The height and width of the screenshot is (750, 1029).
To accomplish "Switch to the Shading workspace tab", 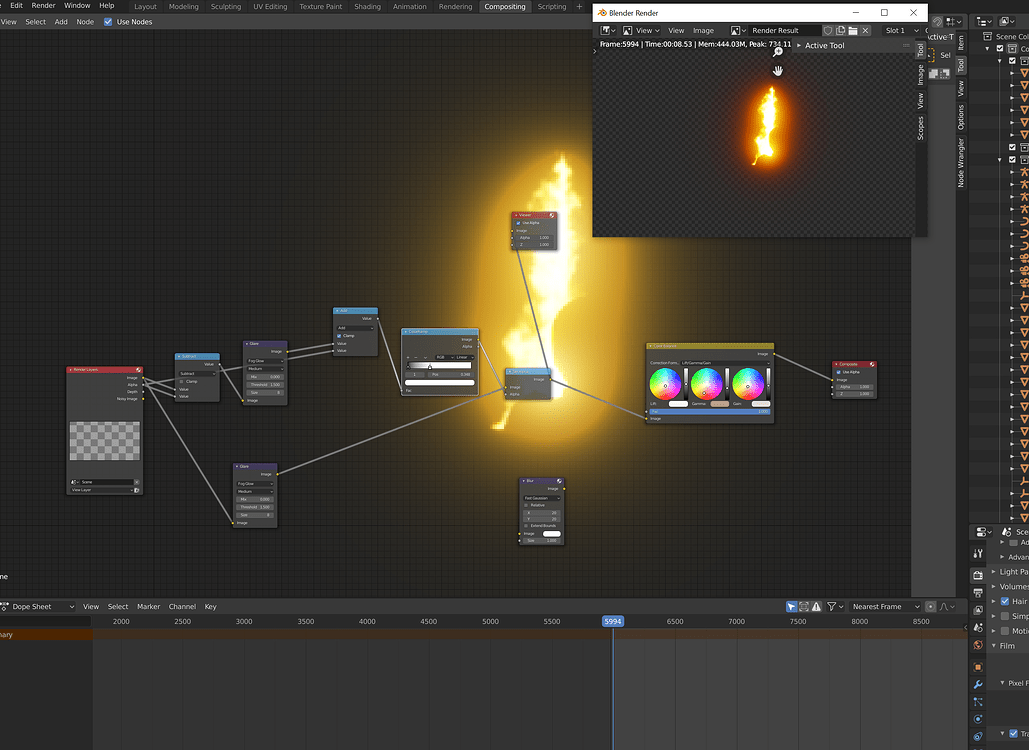I will (x=368, y=7).
